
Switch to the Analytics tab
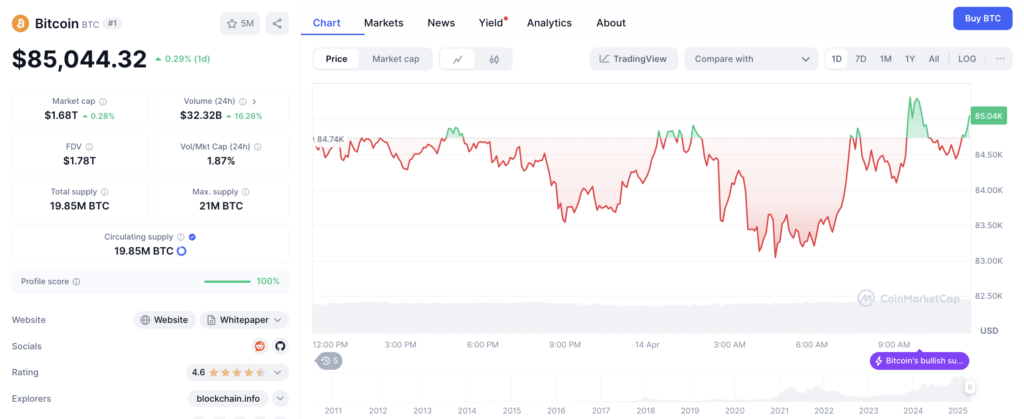tap(549, 23)
